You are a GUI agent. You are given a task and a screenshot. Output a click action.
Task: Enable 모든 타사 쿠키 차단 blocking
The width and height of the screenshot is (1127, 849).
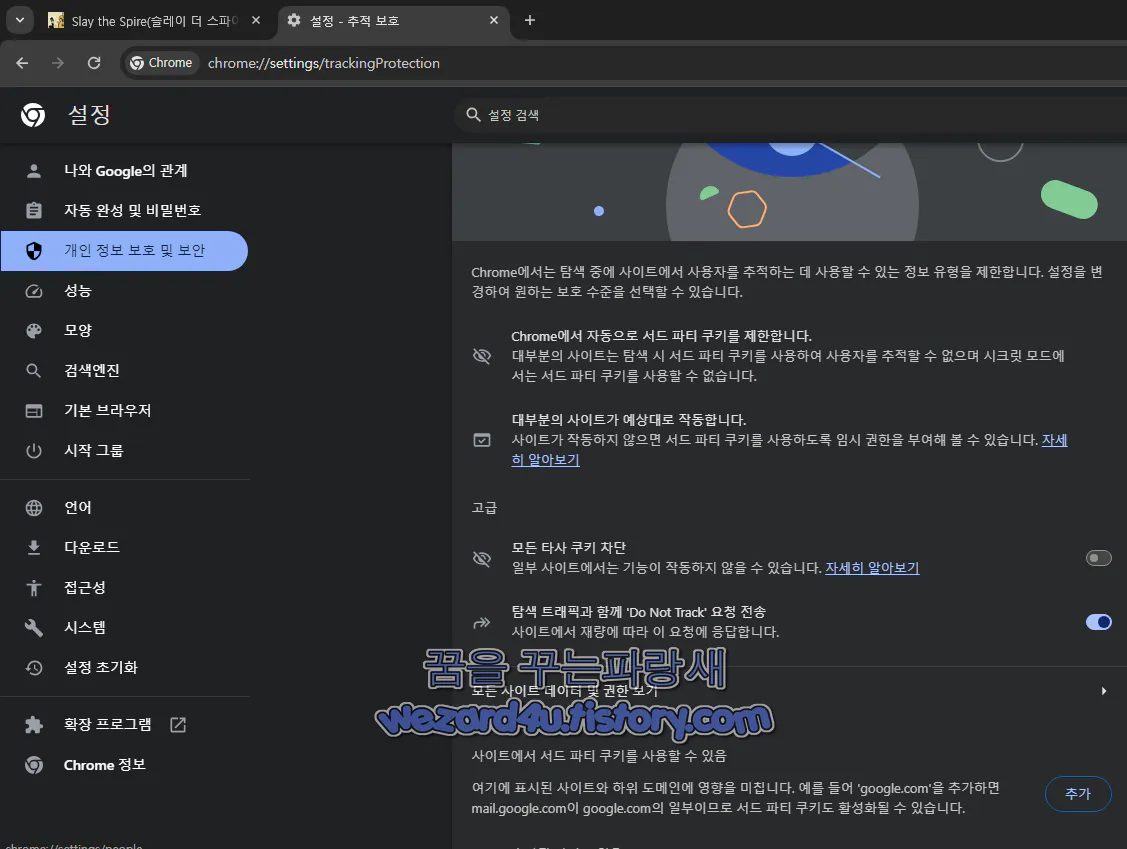[1098, 558]
